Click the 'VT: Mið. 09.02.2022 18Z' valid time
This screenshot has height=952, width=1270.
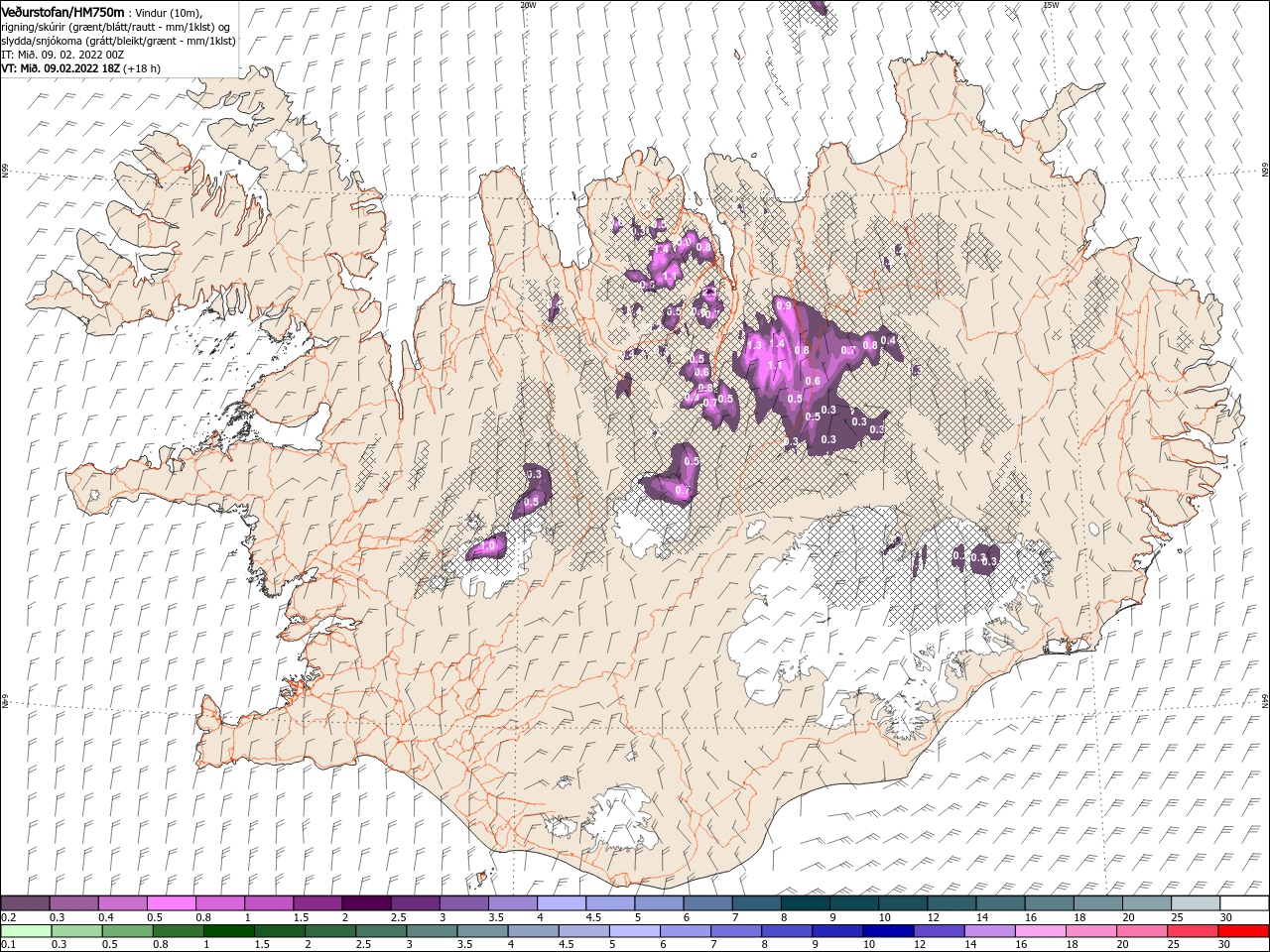point(61,68)
